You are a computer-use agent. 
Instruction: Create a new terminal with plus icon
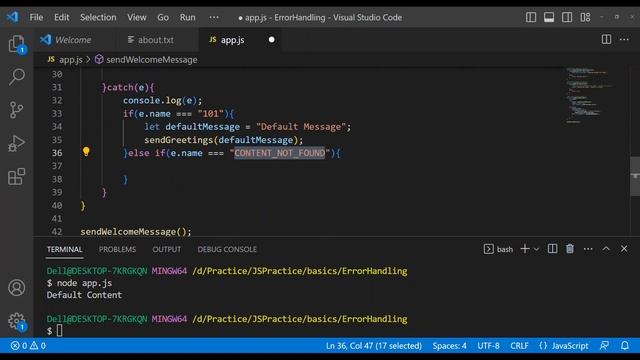(525, 249)
